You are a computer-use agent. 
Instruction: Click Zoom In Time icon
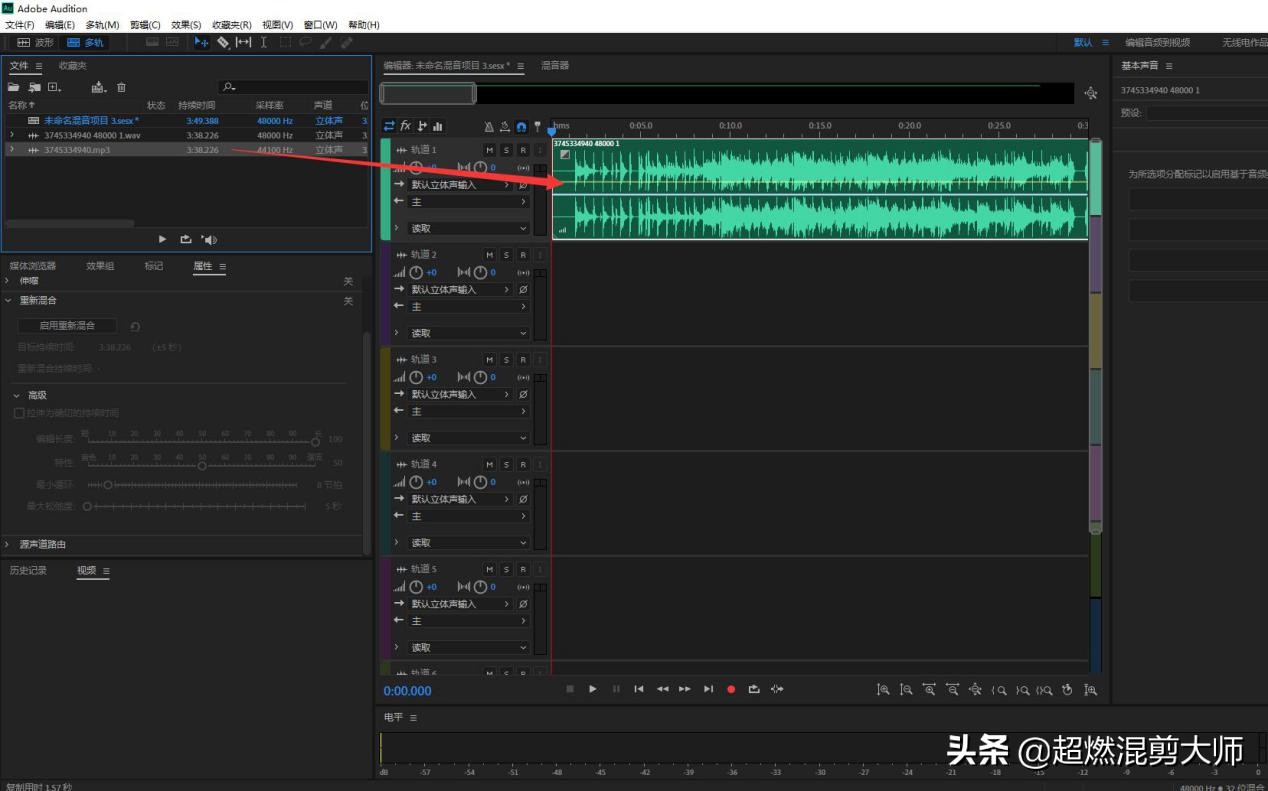click(x=929, y=690)
